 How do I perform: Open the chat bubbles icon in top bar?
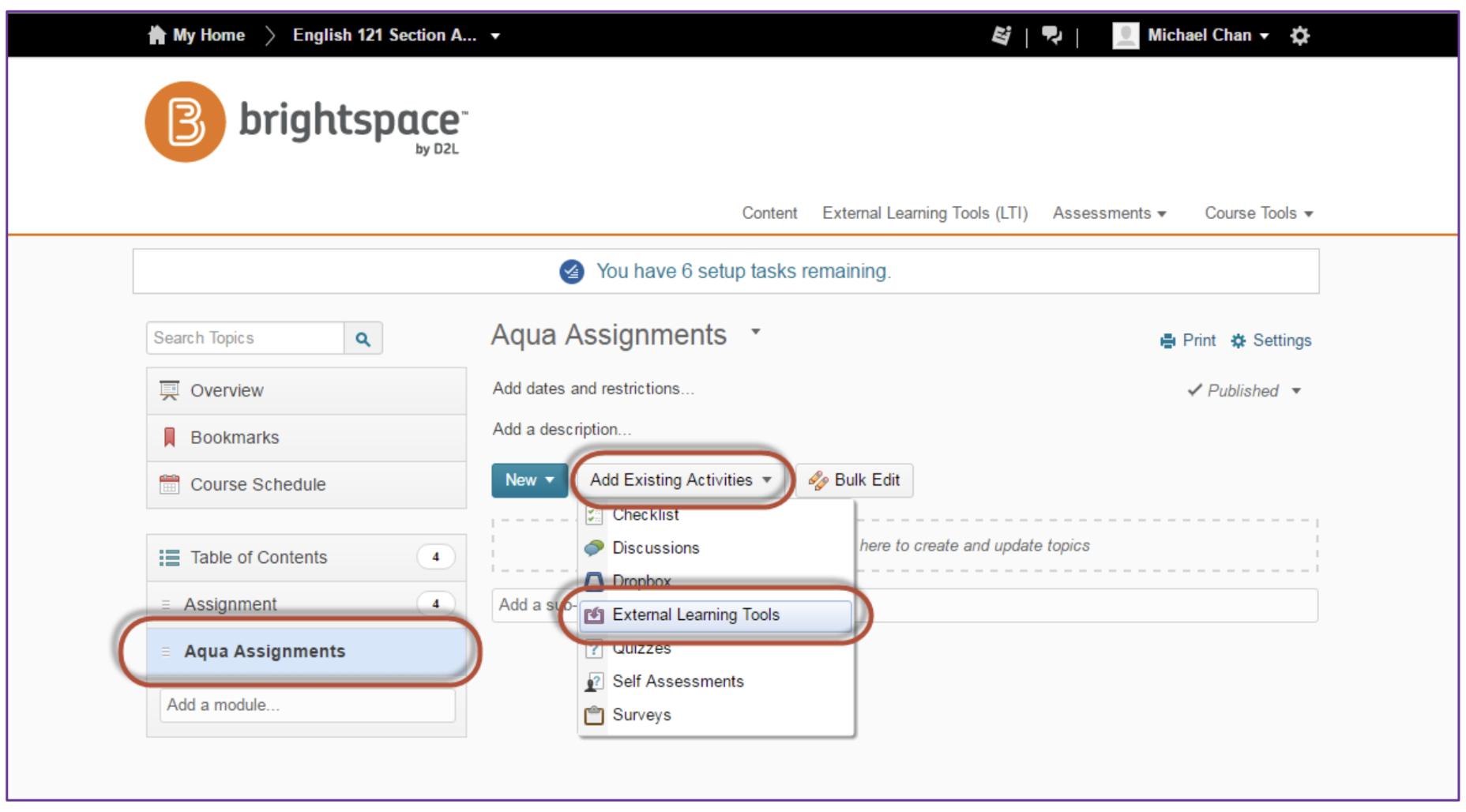click(1051, 35)
